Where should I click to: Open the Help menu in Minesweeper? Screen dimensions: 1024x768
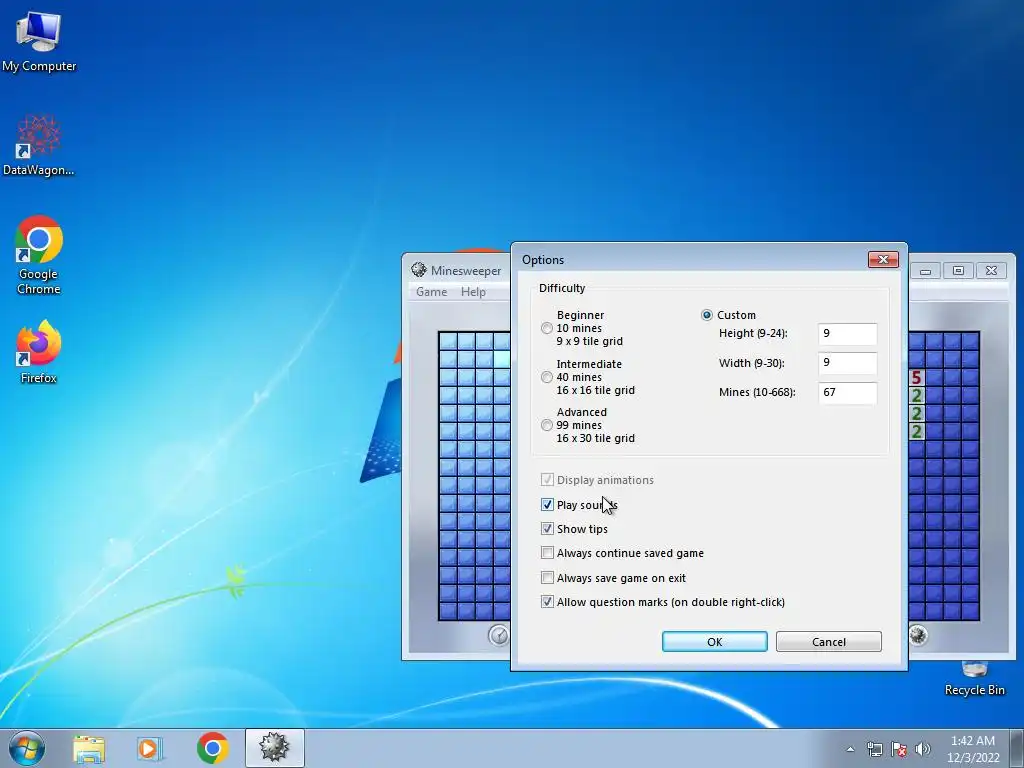(x=473, y=292)
